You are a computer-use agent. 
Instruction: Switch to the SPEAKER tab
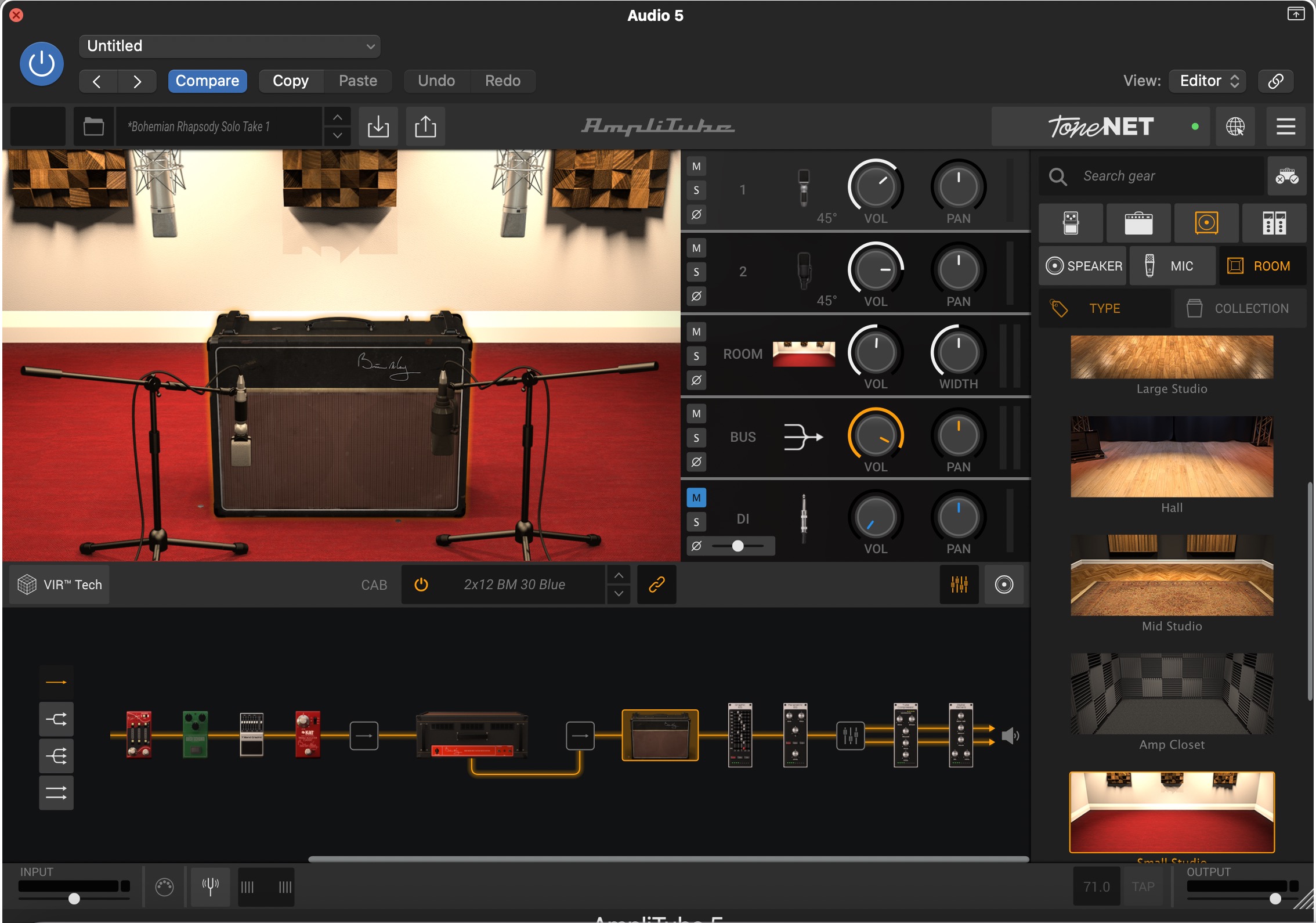click(1083, 266)
